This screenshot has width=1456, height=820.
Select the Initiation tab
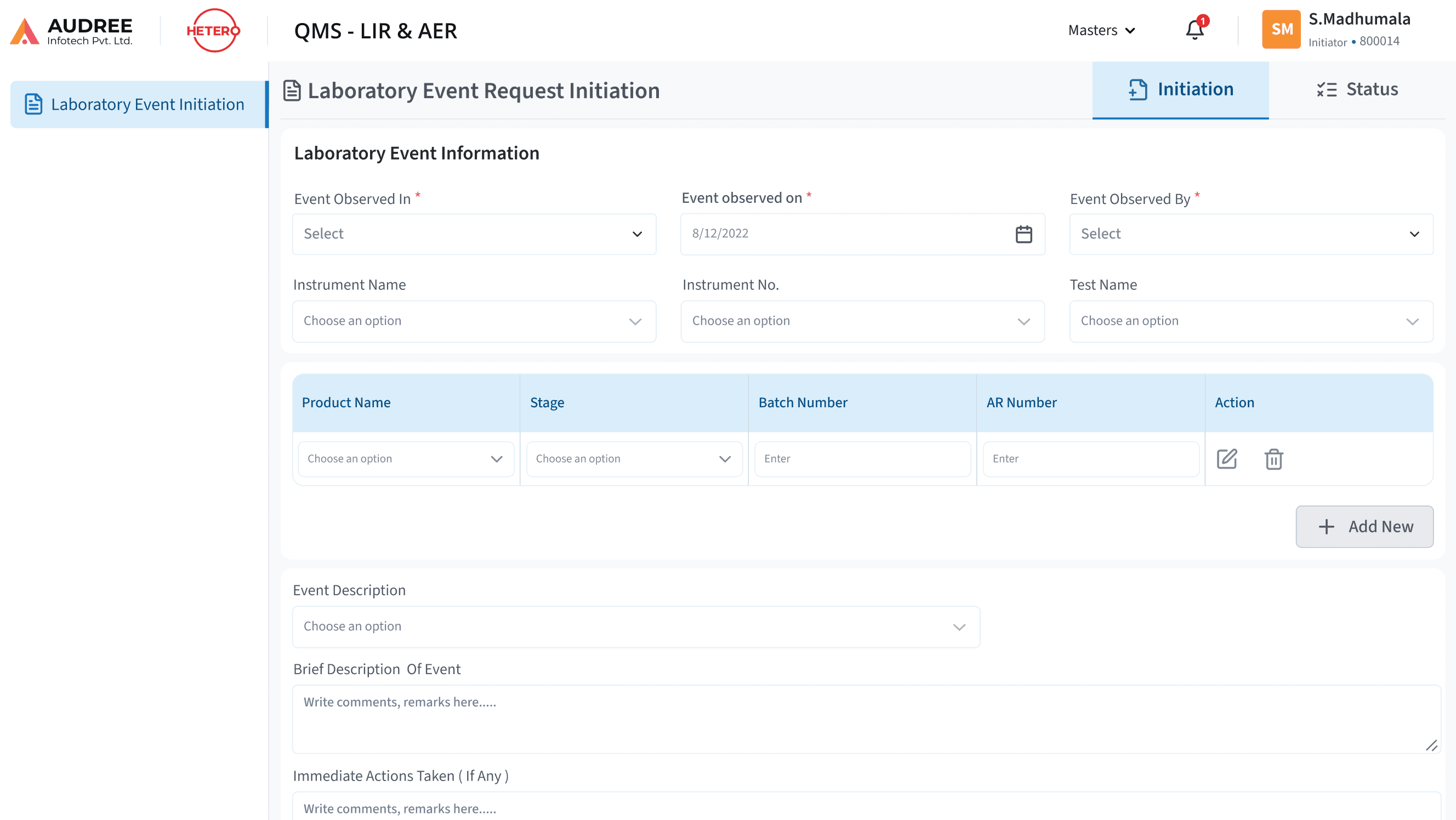point(1181,89)
